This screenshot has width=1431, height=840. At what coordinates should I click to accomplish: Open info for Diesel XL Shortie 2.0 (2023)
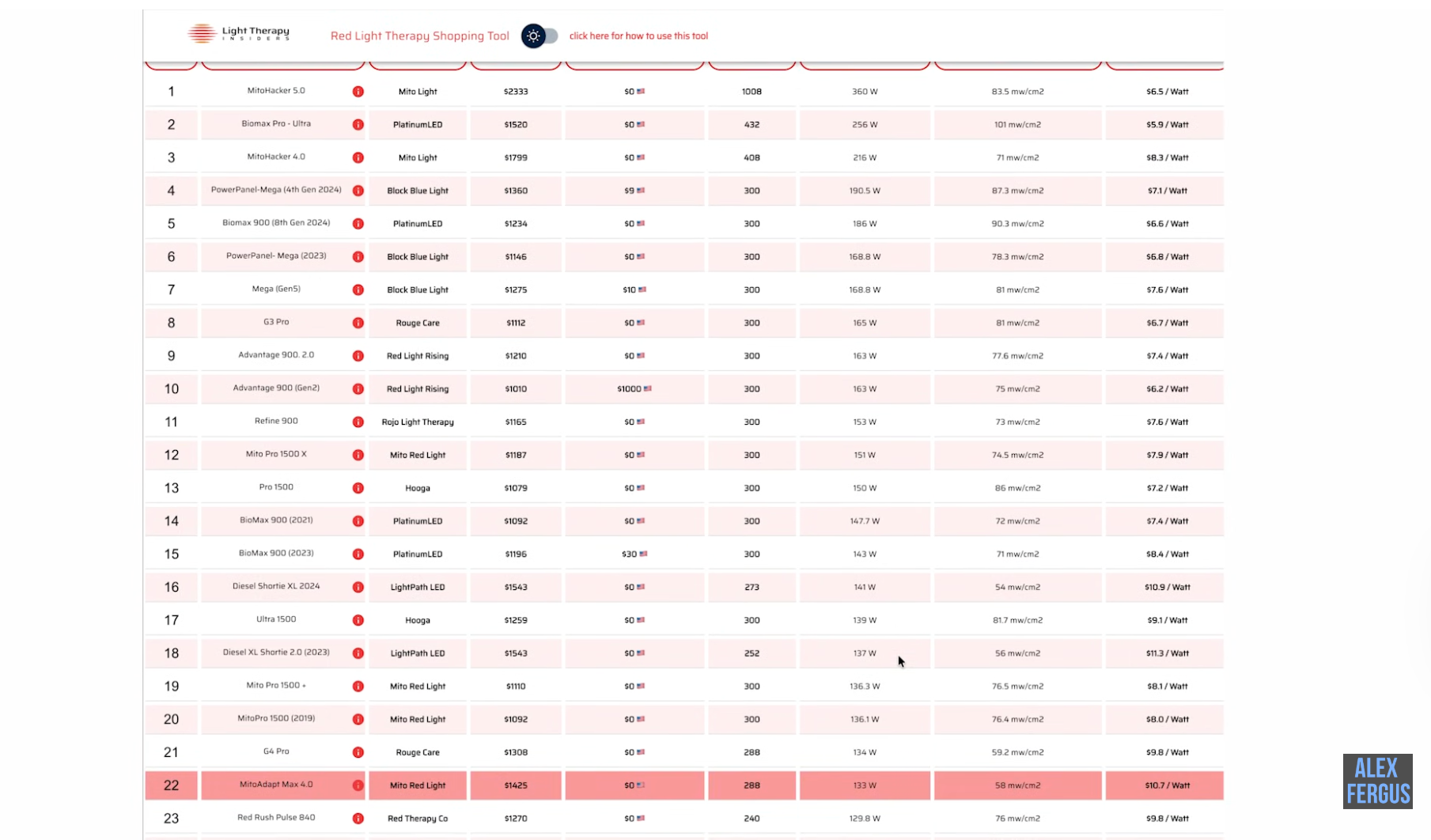358,653
